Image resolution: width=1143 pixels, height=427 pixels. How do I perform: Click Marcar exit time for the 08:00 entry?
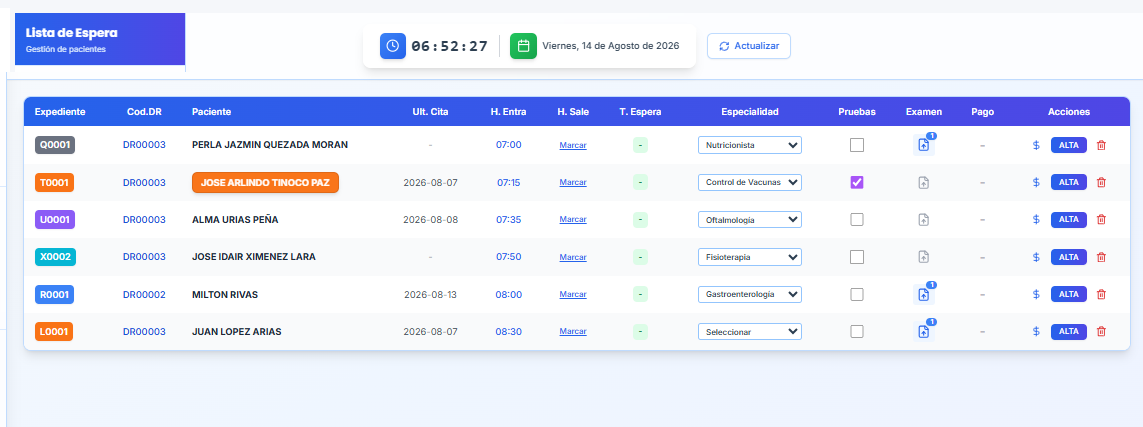[x=573, y=294]
